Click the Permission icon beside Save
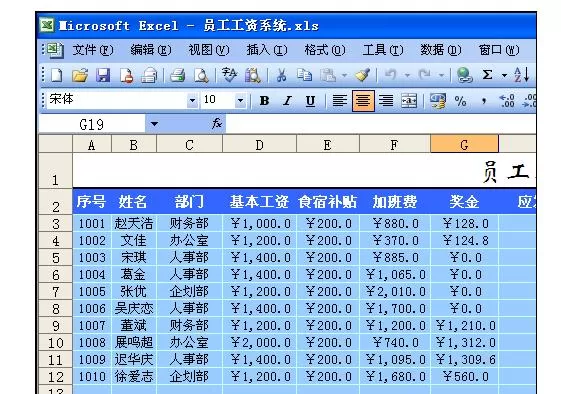The width and height of the screenshot is (561, 394). coord(126,76)
